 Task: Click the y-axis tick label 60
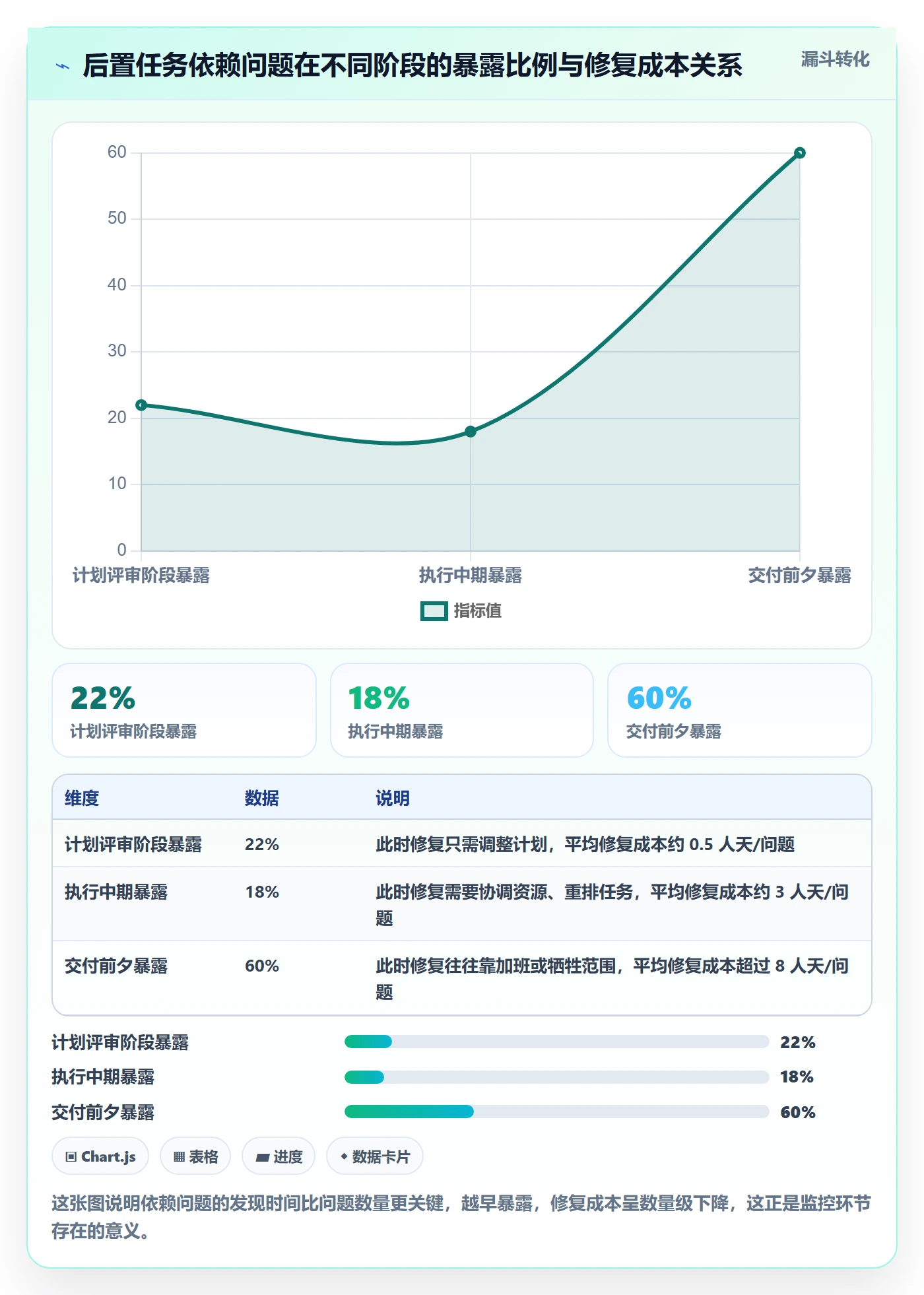117,152
